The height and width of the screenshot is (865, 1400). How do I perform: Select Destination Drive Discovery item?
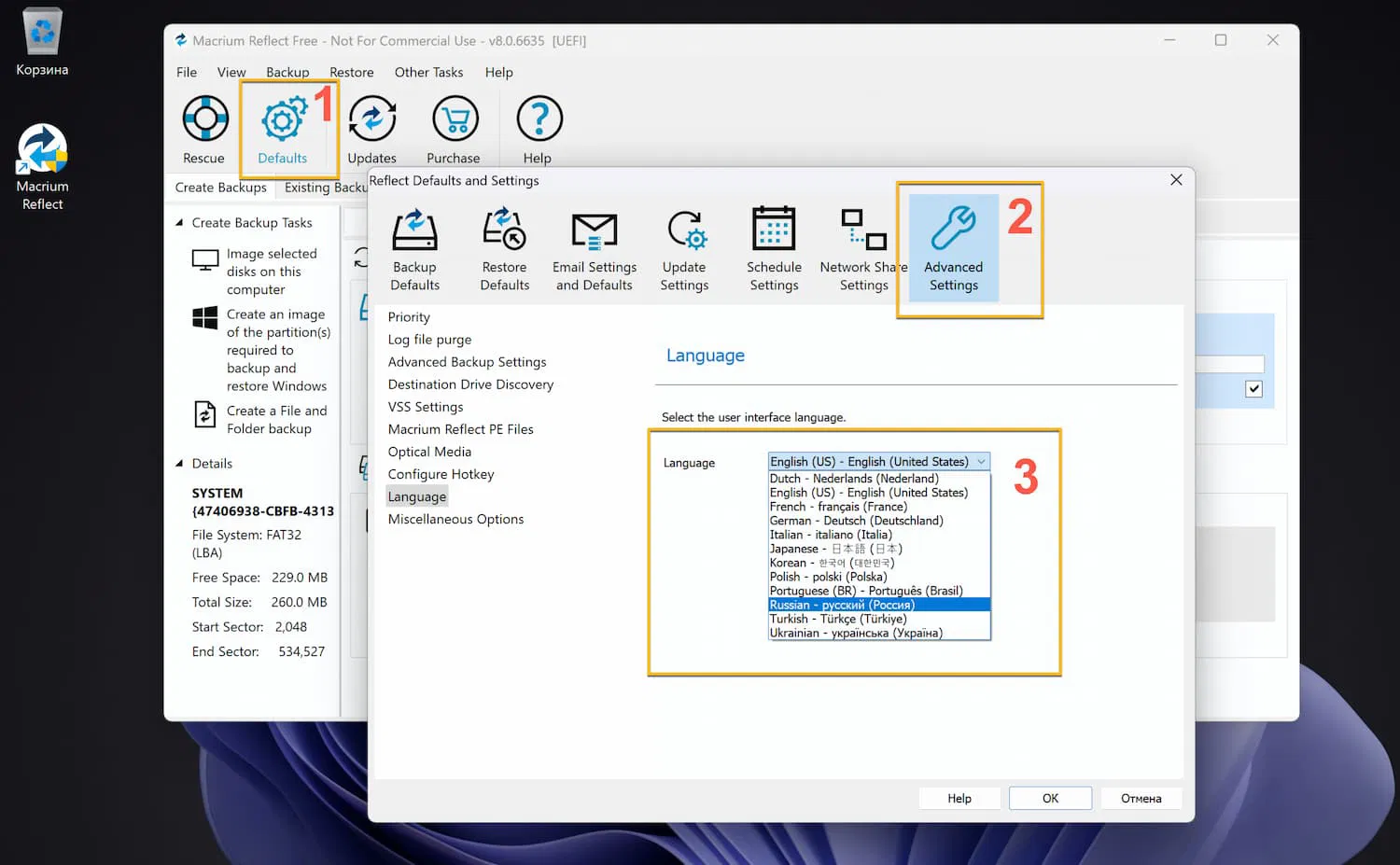471,384
